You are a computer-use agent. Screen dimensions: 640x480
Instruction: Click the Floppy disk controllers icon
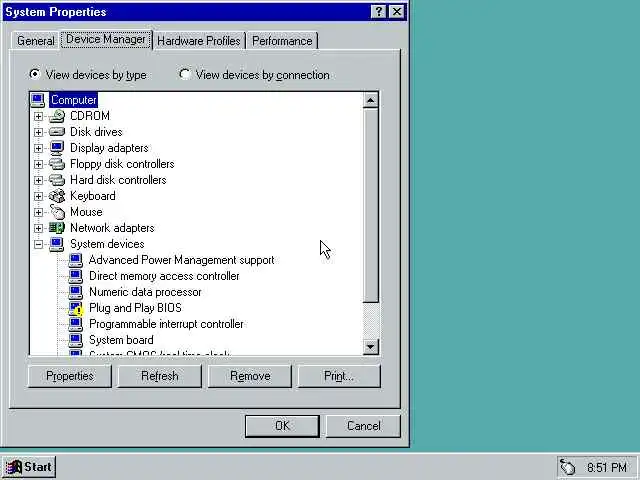pos(57,164)
